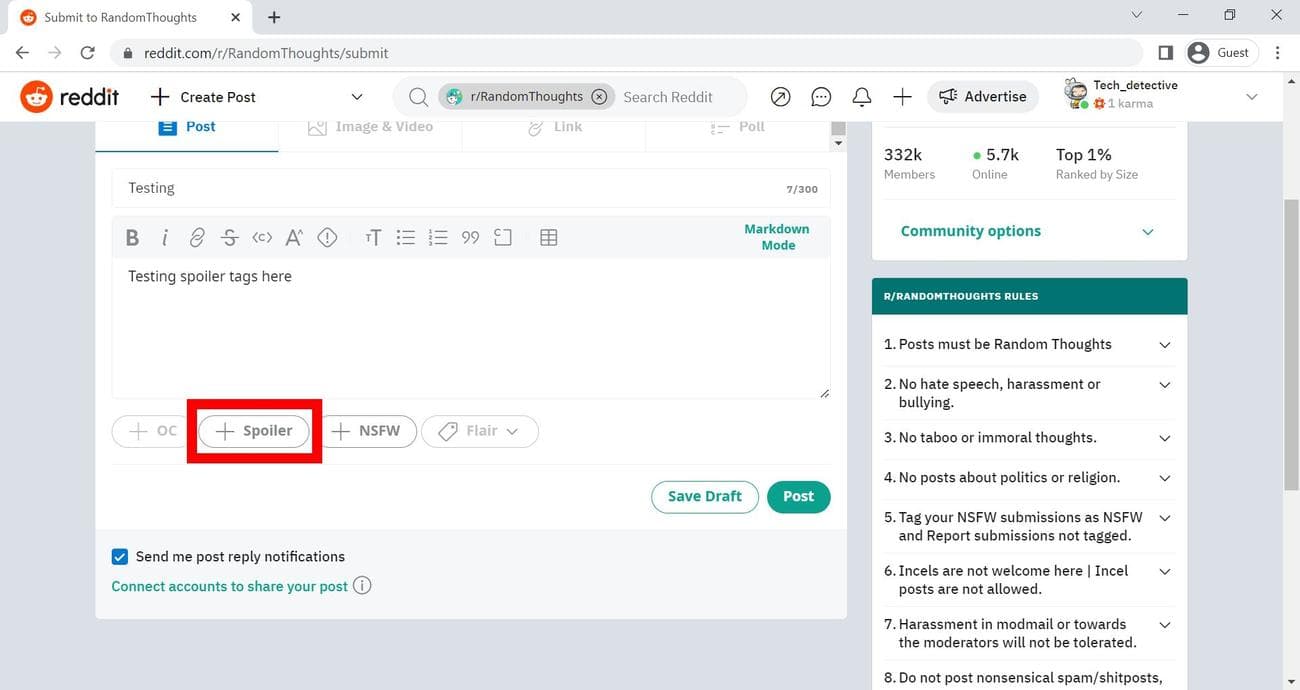The height and width of the screenshot is (690, 1300).
Task: Apply strikethrough formatting
Action: click(x=230, y=238)
